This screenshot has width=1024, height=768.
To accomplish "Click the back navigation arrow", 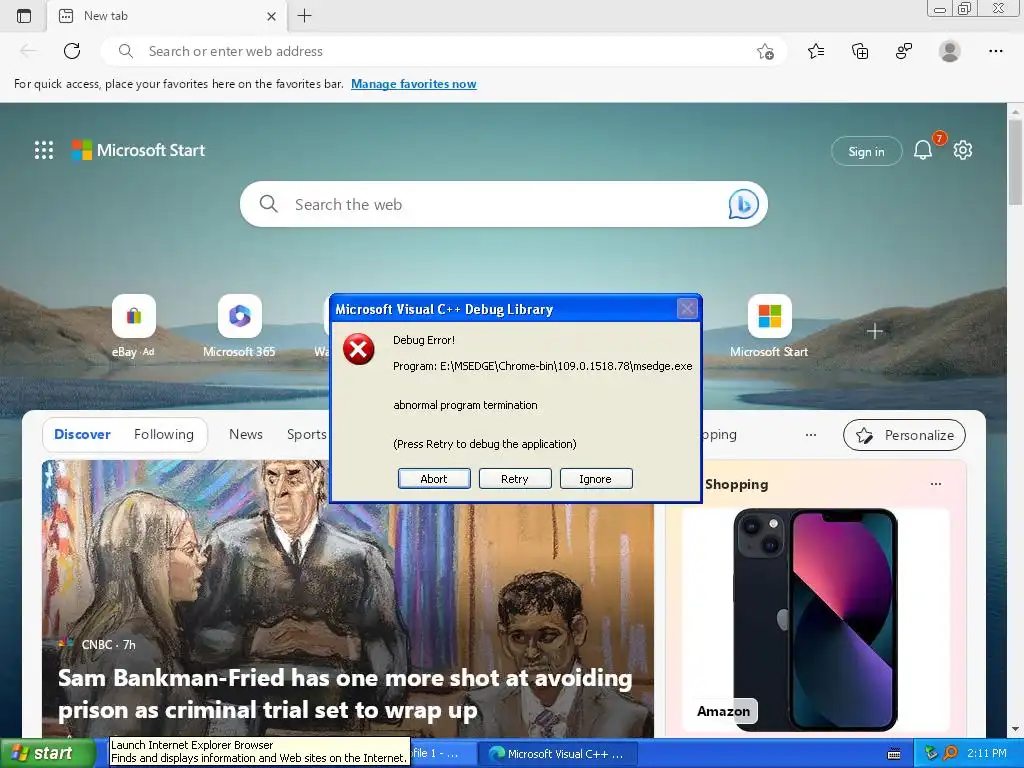I will 28,51.
